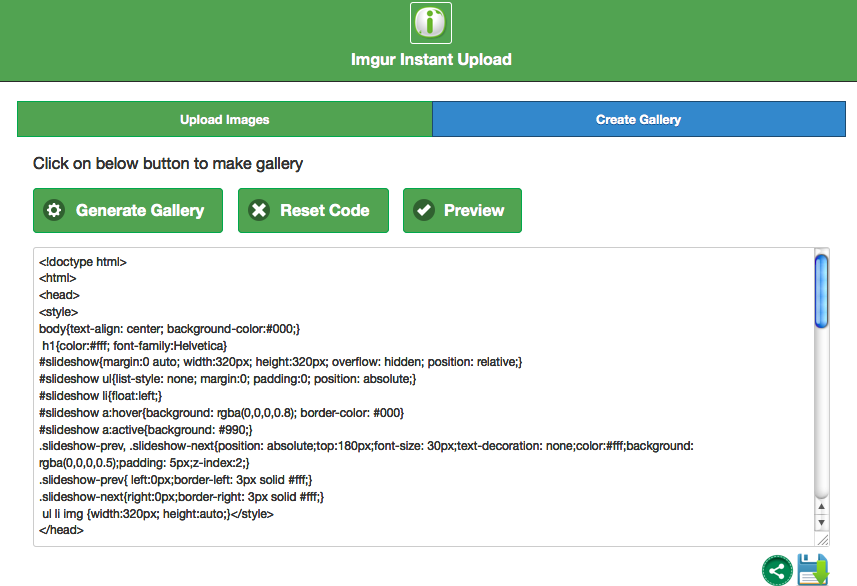This screenshot has width=857, height=586.
Task: Click the gear icon on Generate Gallery
Action: coord(55,210)
